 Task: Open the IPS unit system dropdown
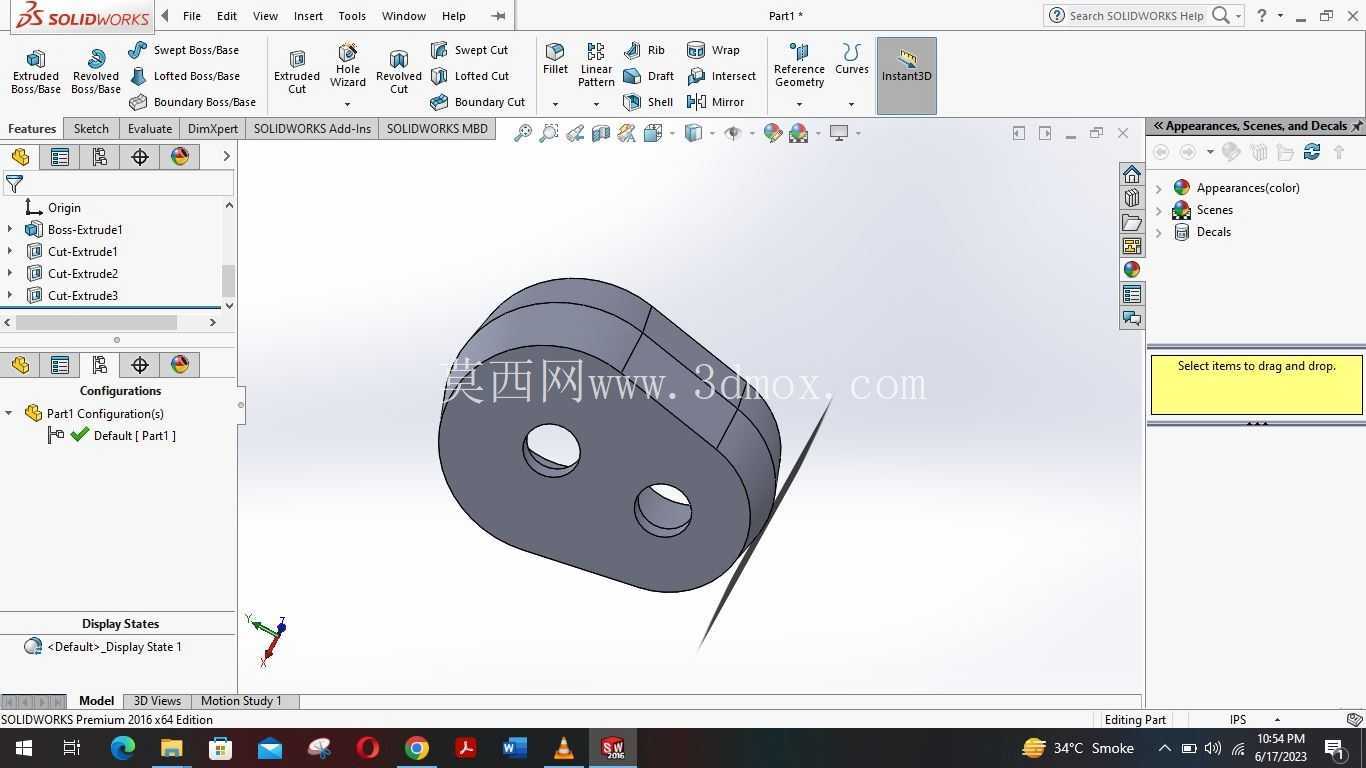[x=1277, y=720]
